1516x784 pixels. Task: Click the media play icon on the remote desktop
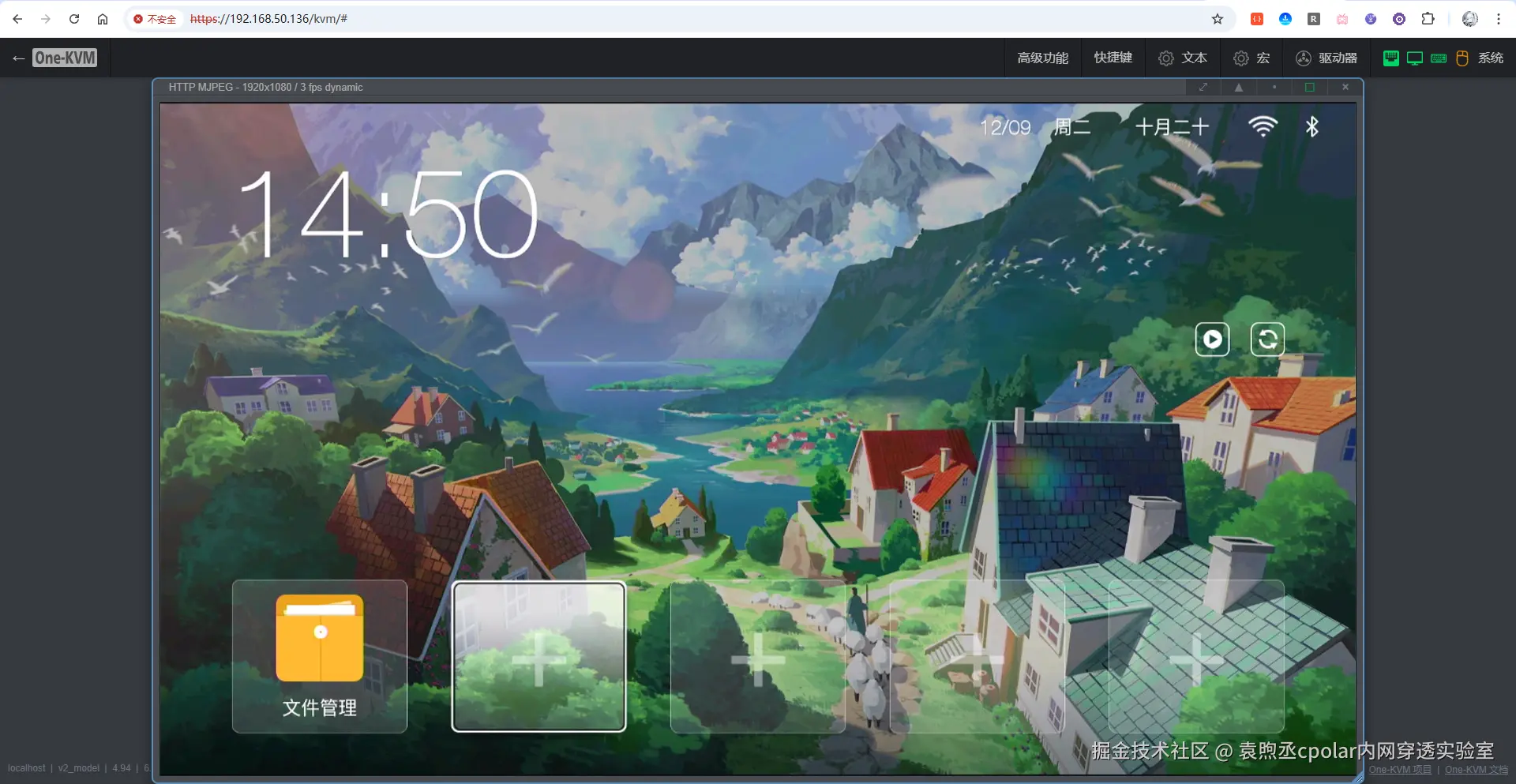[1212, 339]
